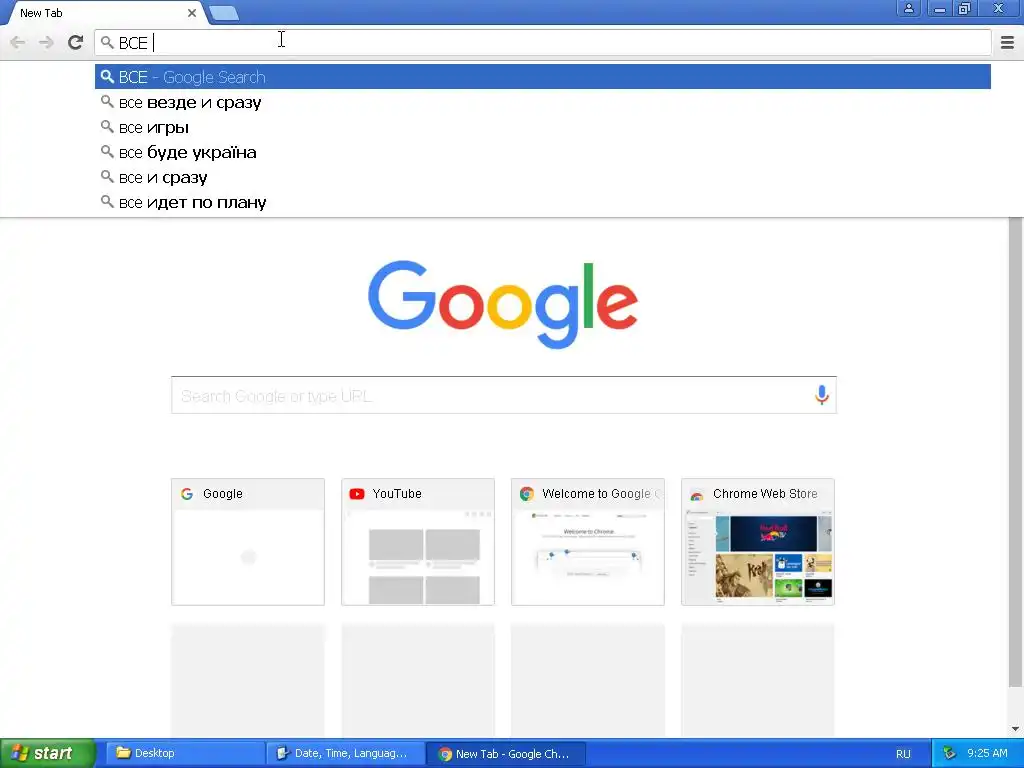Screen dimensions: 1024x768
Task: Click the browser back arrow
Action: click(x=18, y=42)
